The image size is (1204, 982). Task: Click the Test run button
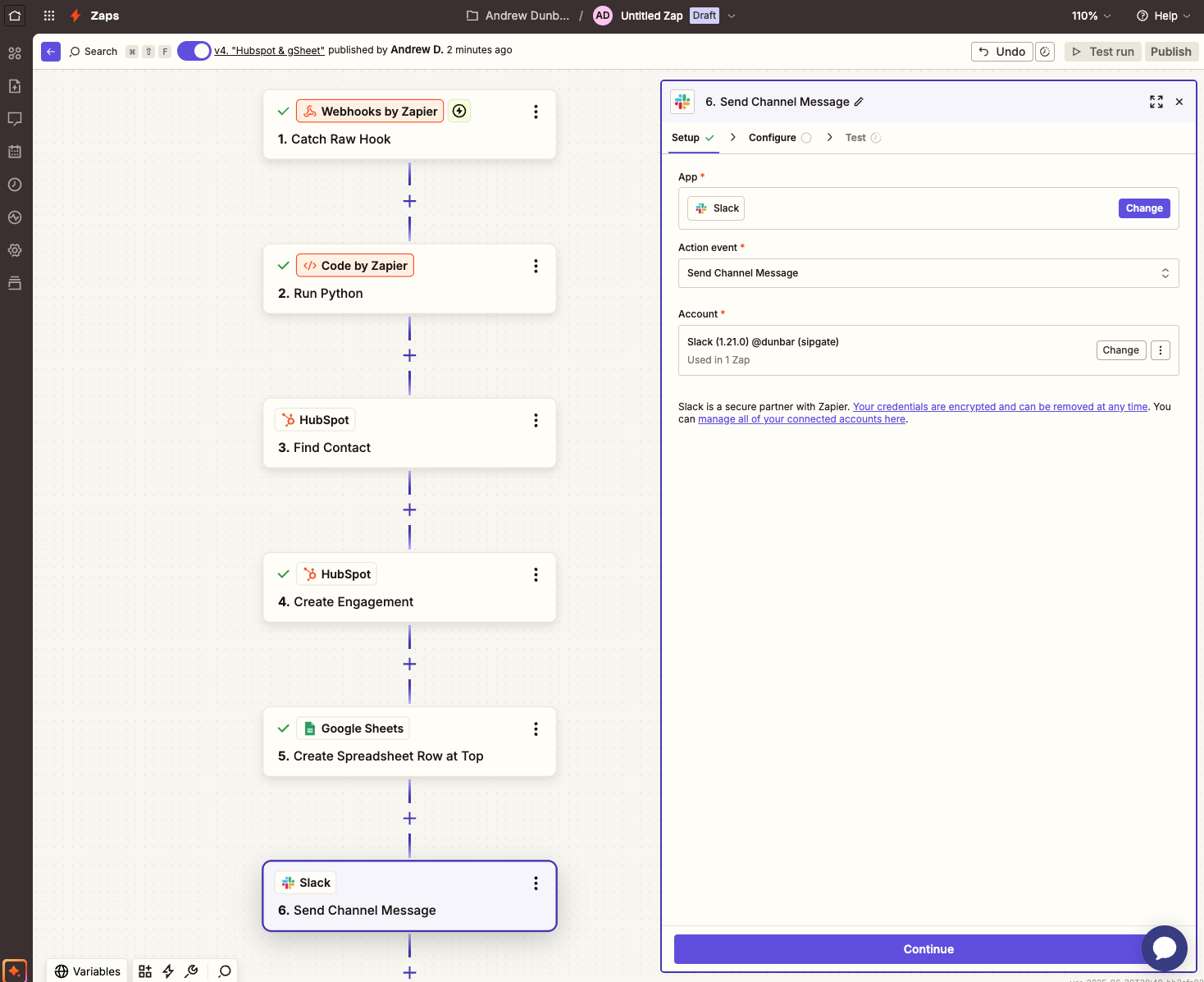point(1103,52)
